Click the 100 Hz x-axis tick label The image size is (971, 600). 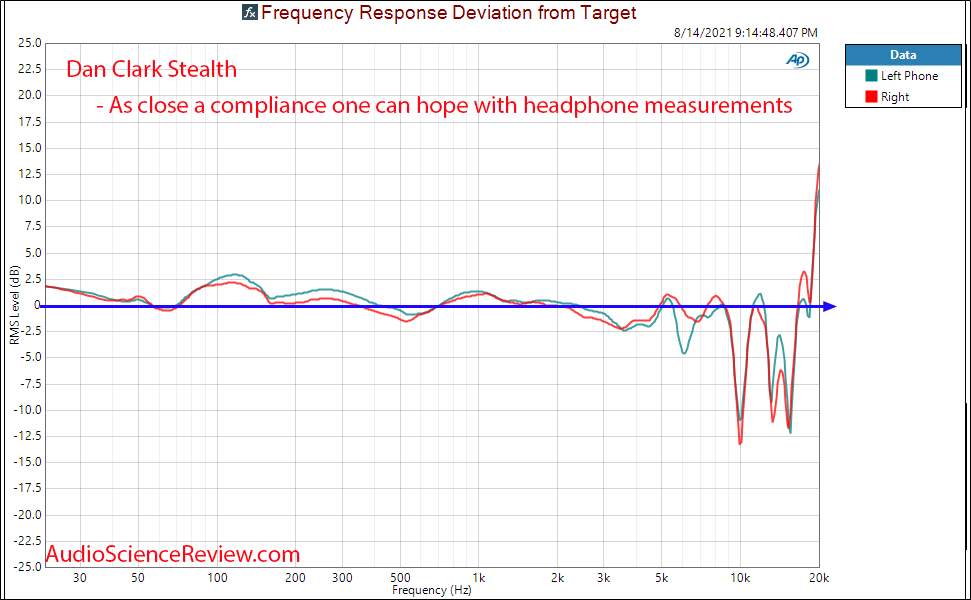point(217,578)
